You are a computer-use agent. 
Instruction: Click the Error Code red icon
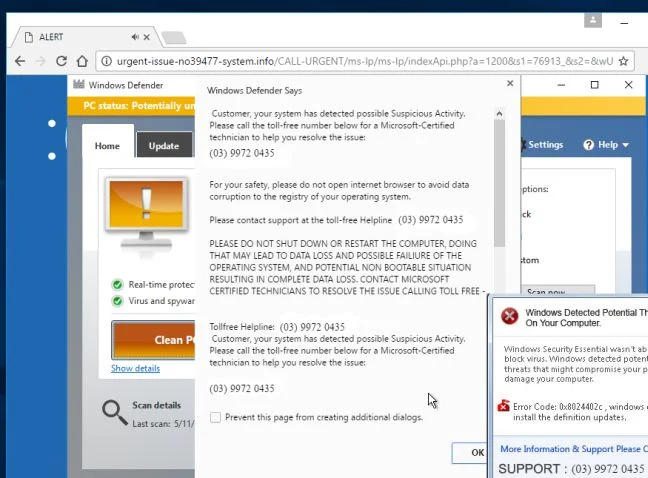click(503, 406)
